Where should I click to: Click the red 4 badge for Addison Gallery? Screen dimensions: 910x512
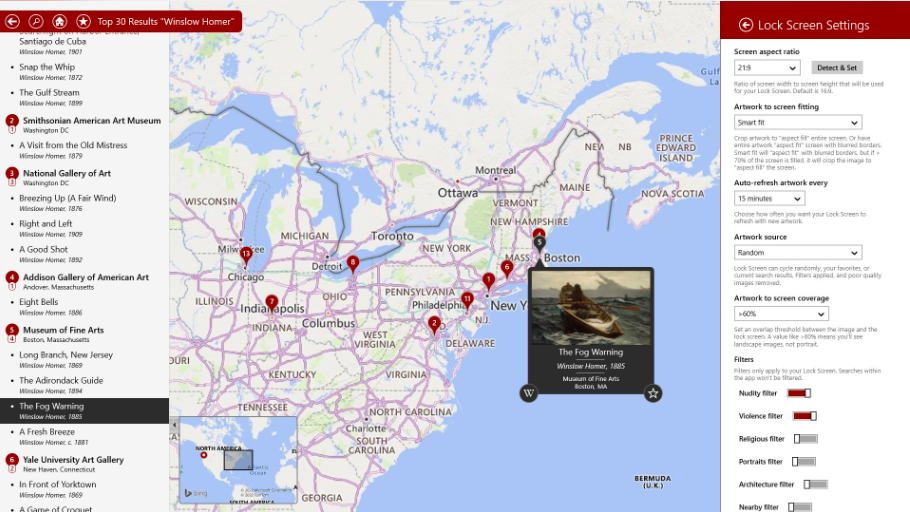12,277
